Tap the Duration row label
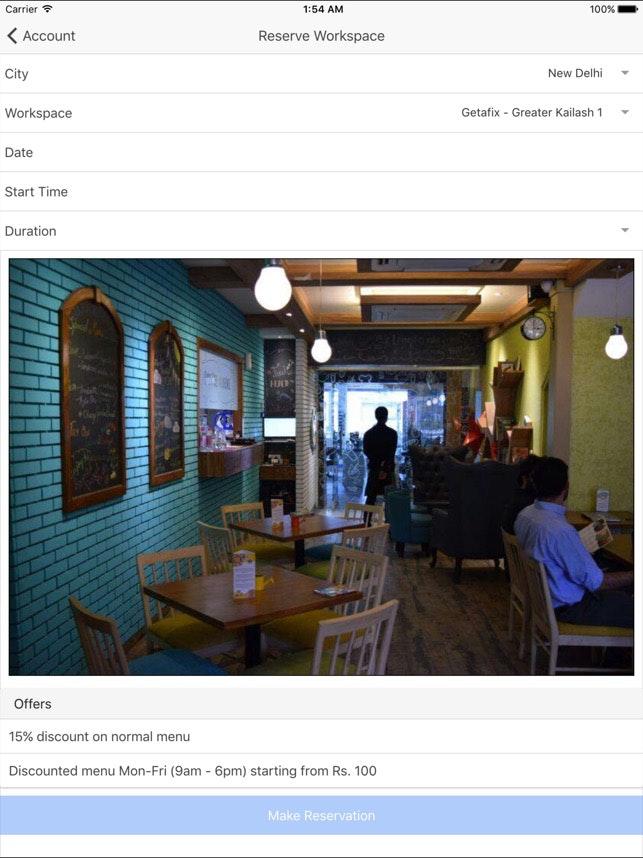Viewport: 643px width, 858px height. pos(31,231)
